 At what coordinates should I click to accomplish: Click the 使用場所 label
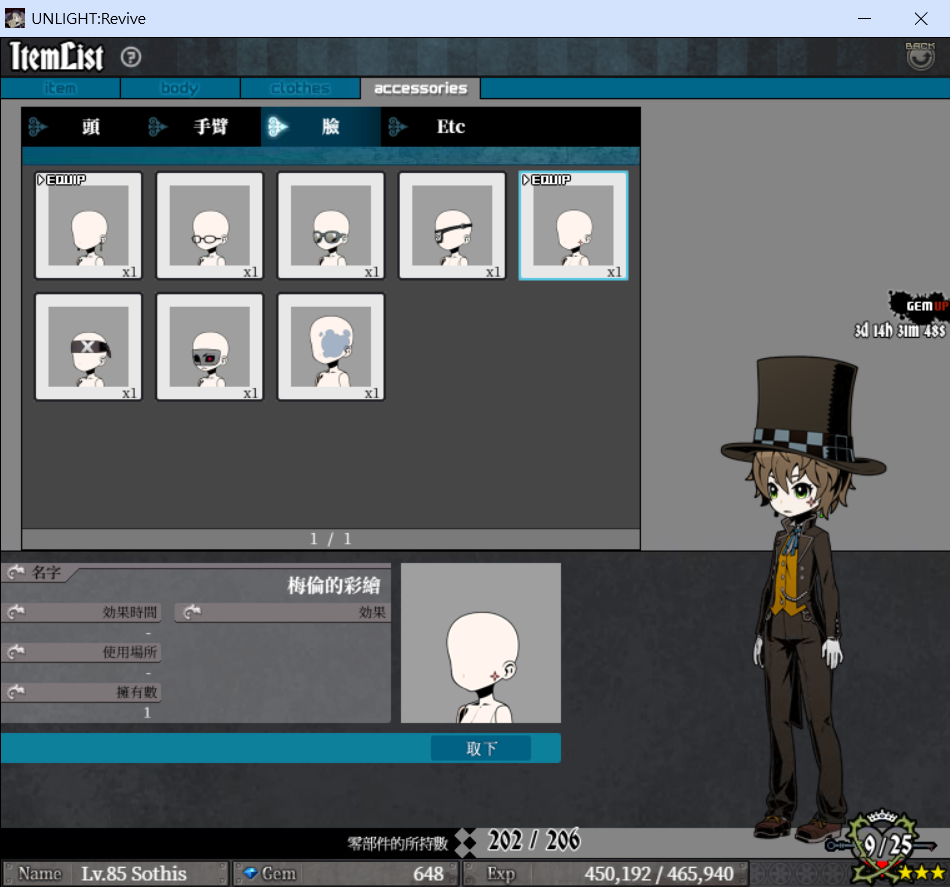point(130,653)
